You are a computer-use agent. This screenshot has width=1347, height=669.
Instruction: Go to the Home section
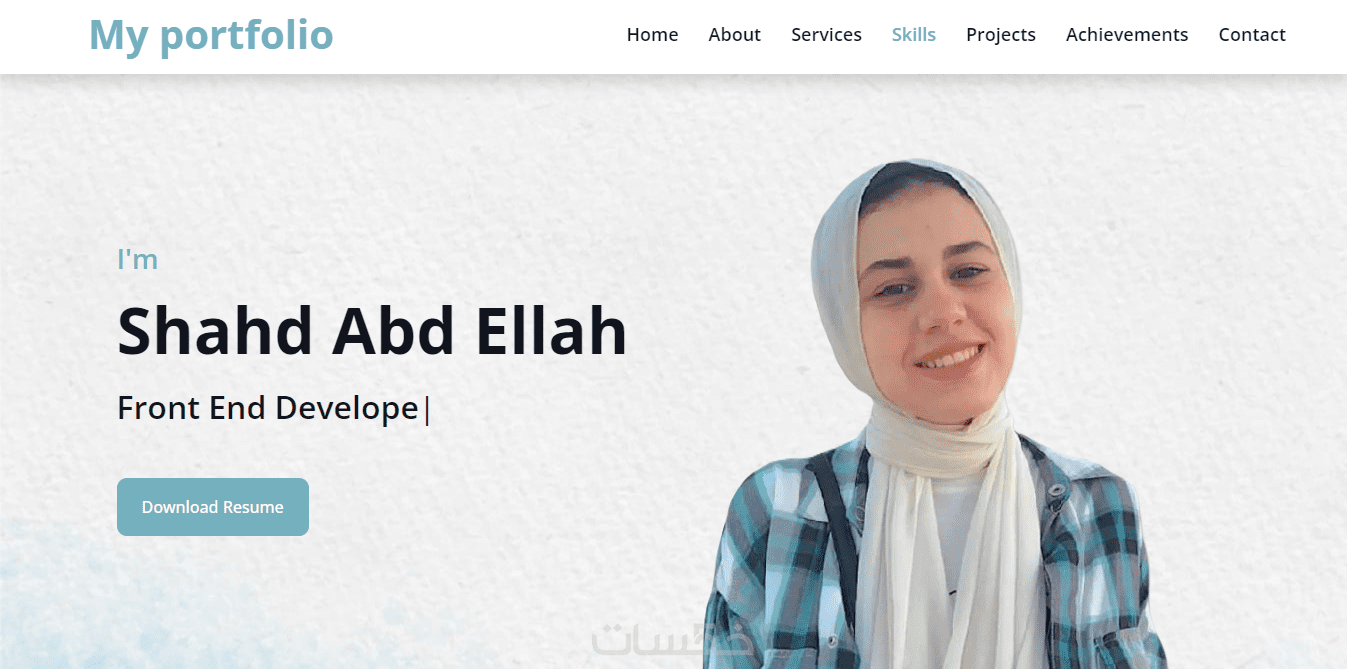(652, 35)
